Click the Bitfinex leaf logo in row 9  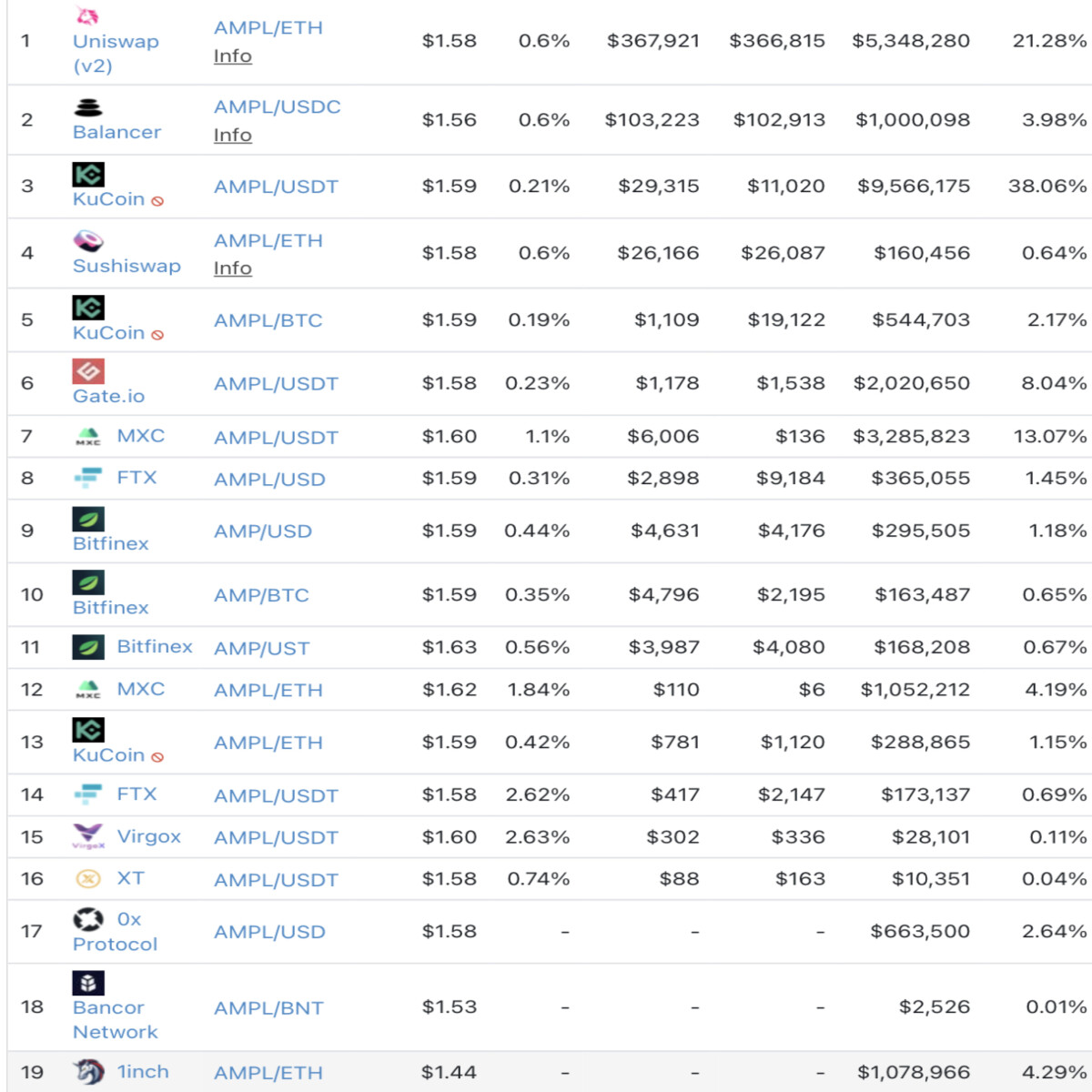(x=88, y=519)
